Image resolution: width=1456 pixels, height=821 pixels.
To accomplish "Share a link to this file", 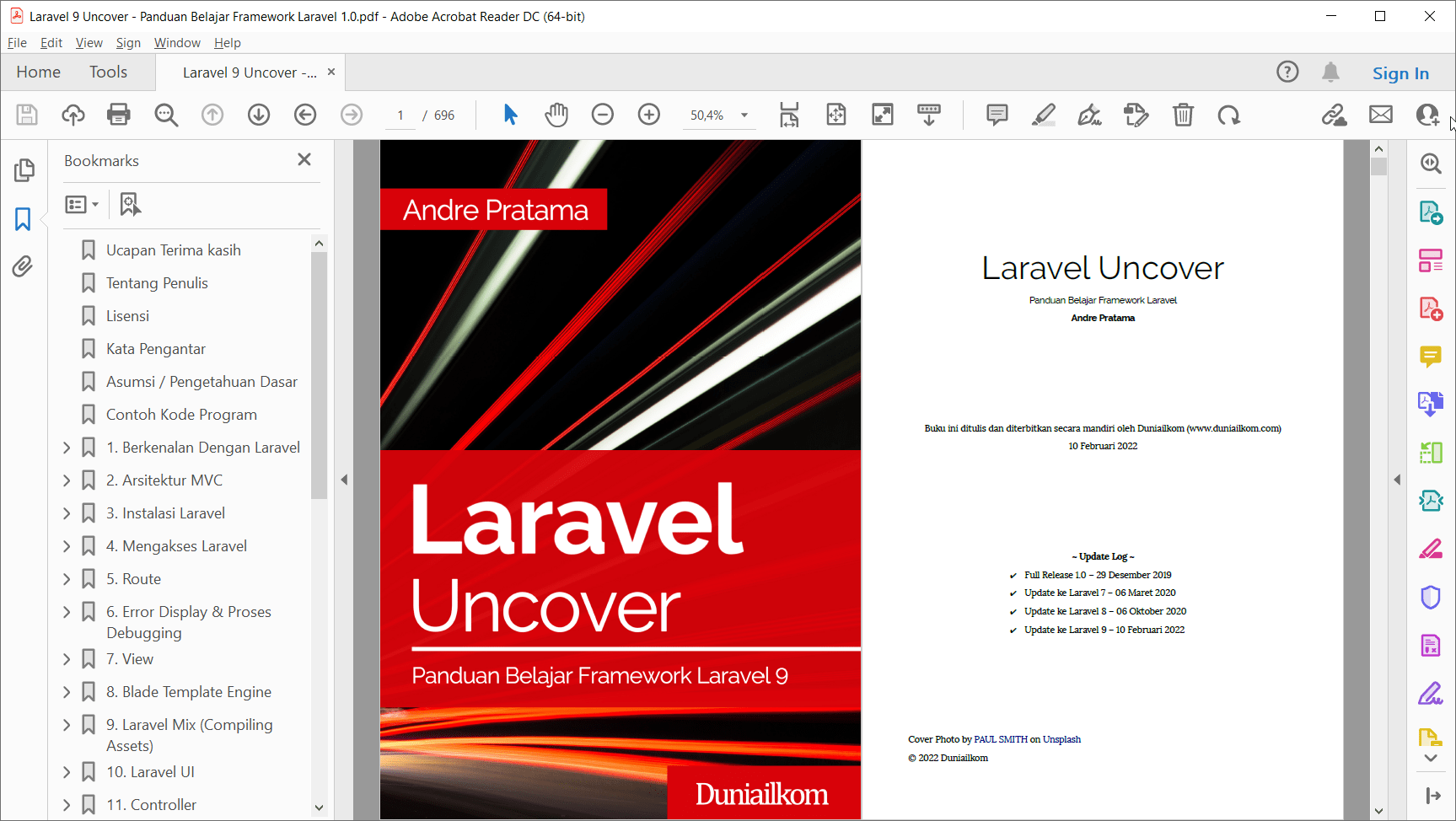I will click(x=1335, y=115).
